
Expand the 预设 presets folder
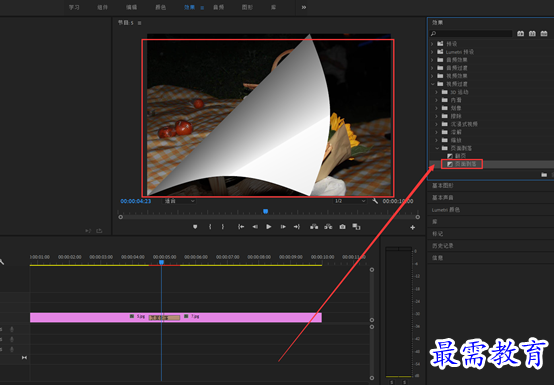click(432, 44)
